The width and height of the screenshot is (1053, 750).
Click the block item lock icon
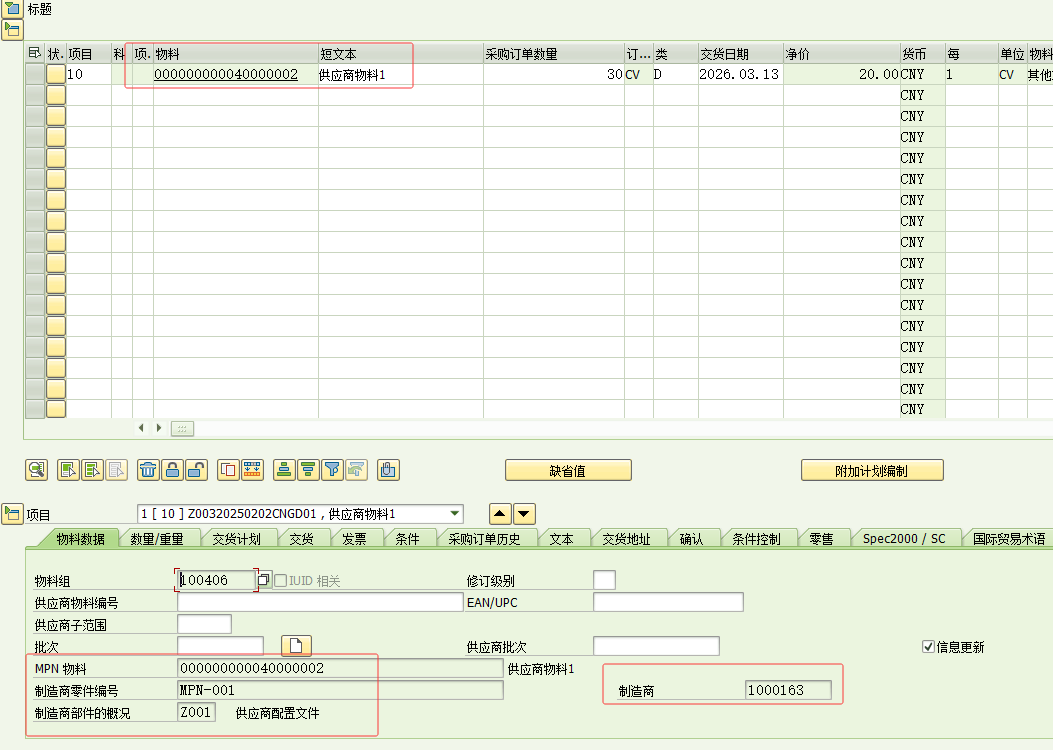(173, 470)
